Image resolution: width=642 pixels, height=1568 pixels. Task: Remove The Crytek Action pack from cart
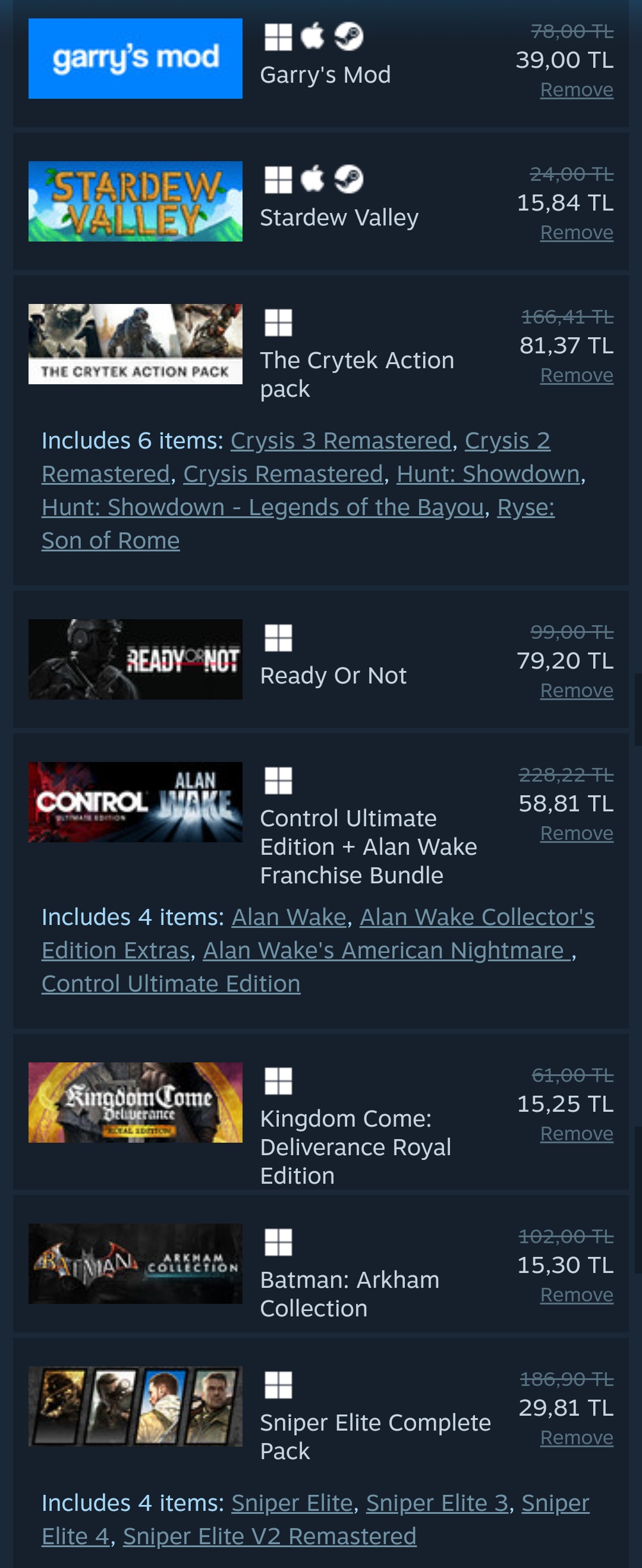[576, 375]
